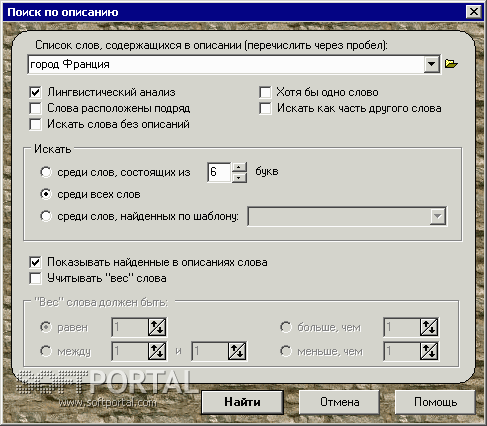The height and width of the screenshot is (426, 487).
Task: Open the шаблон template dropdown list
Action: click(x=438, y=216)
